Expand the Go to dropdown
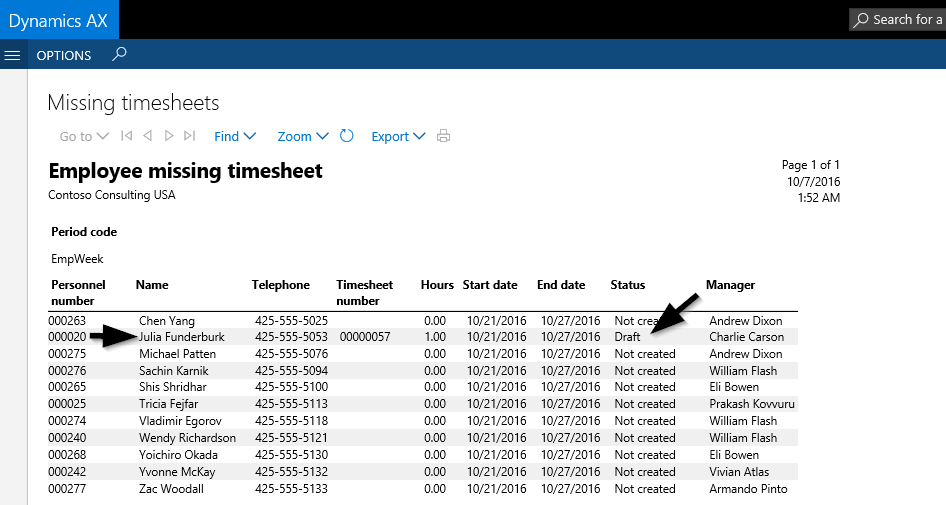 point(84,136)
